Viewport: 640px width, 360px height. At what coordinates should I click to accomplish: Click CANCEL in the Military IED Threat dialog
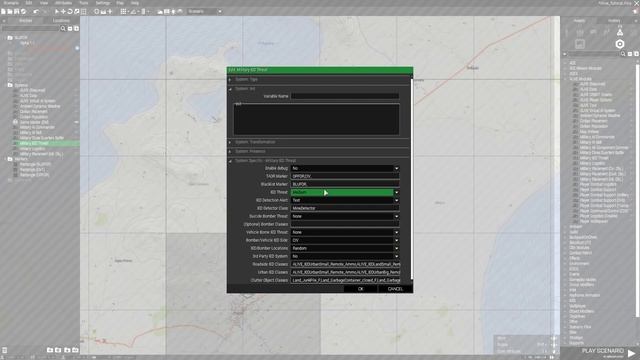coord(395,289)
